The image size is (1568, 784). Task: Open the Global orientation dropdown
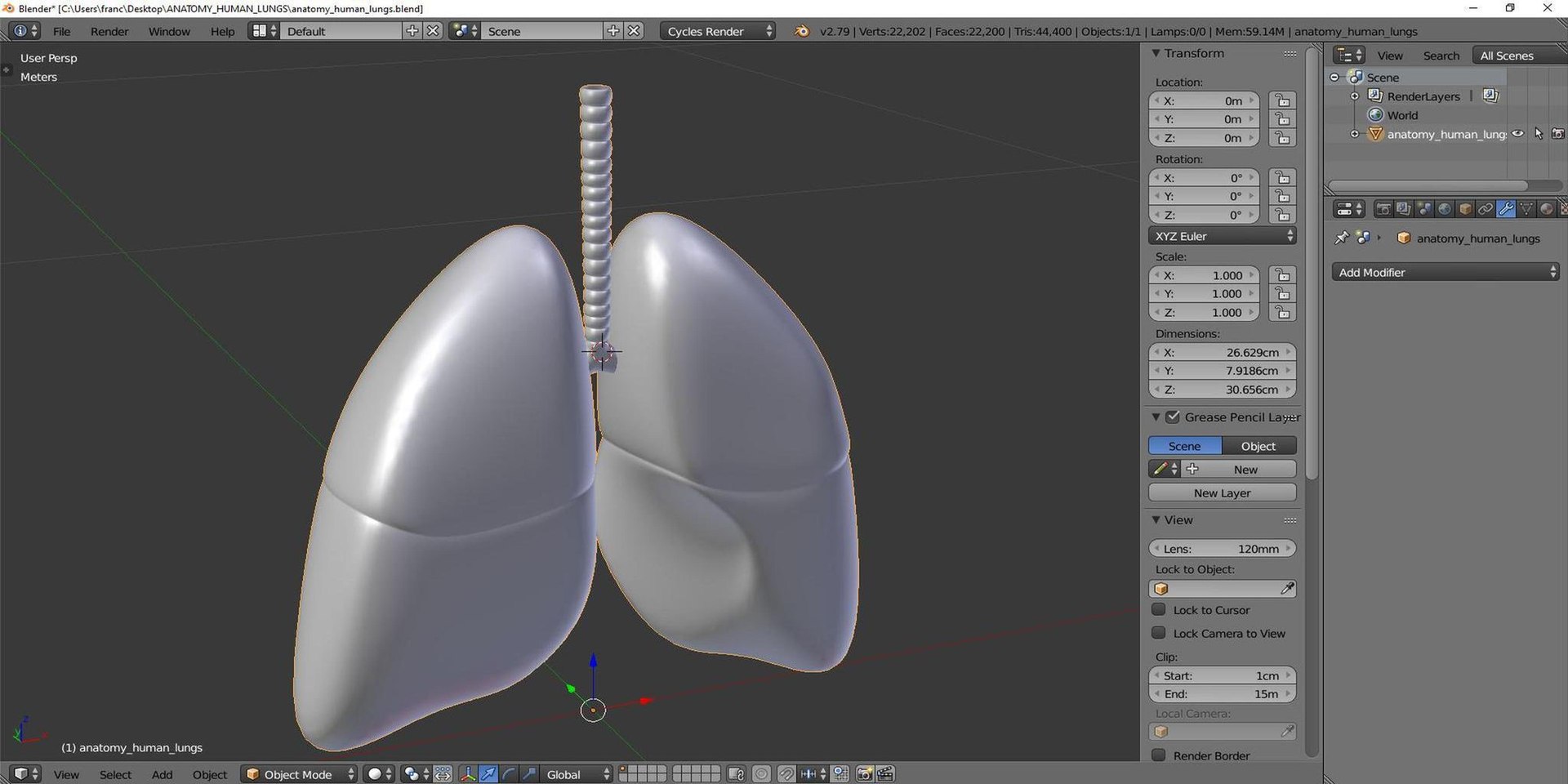(577, 773)
